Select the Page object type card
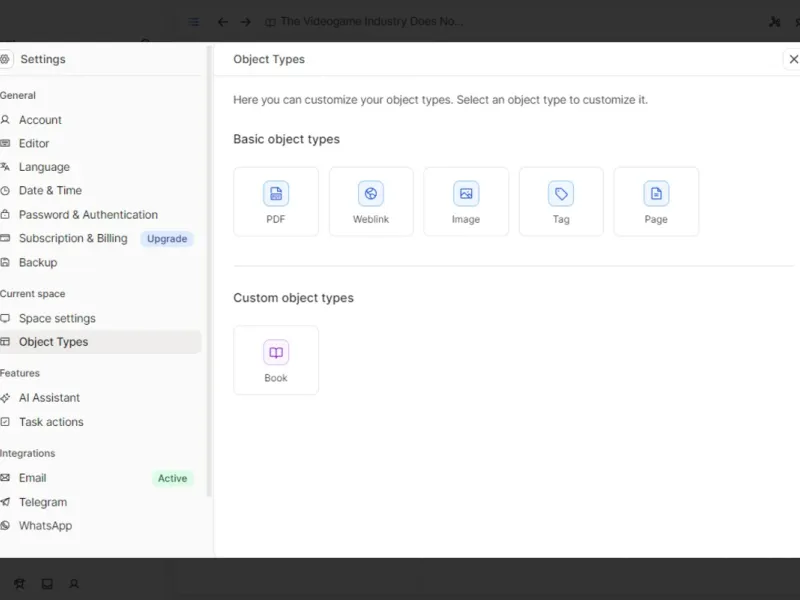This screenshot has height=600, width=800. 656,202
